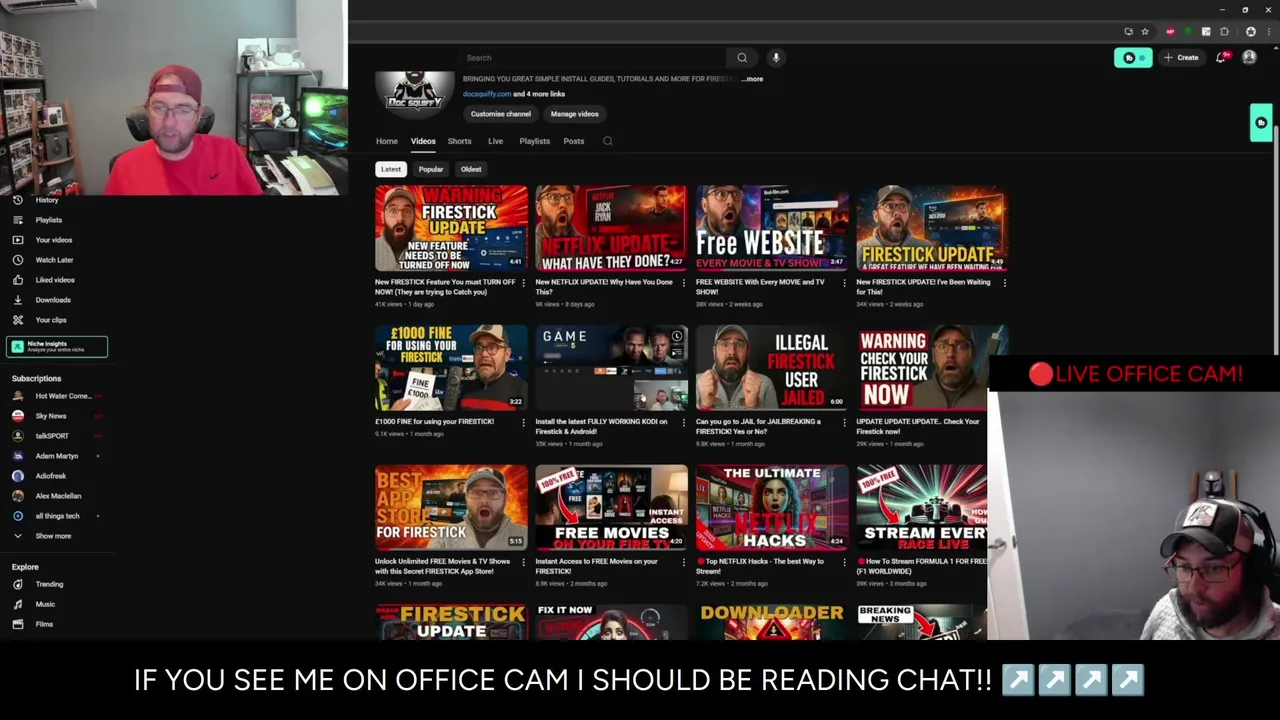Image resolution: width=1280 pixels, height=720 pixels.
Task: Search within the channel using the magnifier
Action: [x=607, y=141]
